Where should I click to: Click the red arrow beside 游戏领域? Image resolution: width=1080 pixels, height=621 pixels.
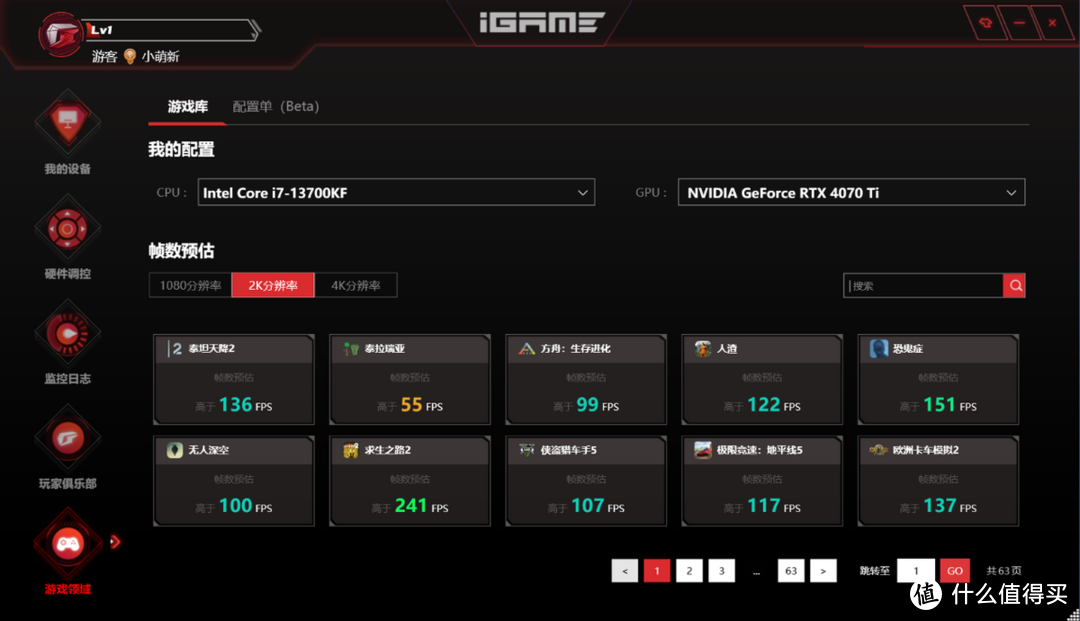click(115, 543)
